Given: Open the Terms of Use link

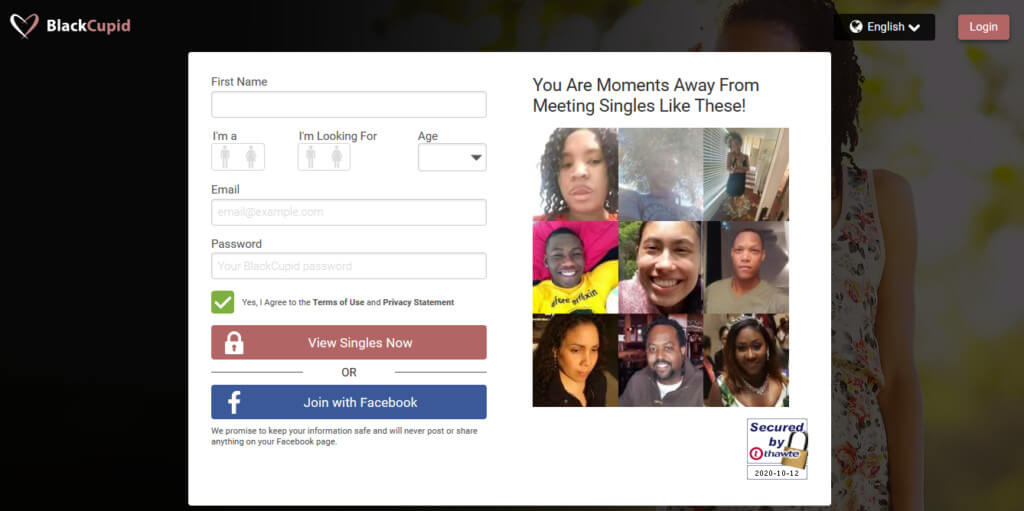Looking at the screenshot, I should coord(338,303).
